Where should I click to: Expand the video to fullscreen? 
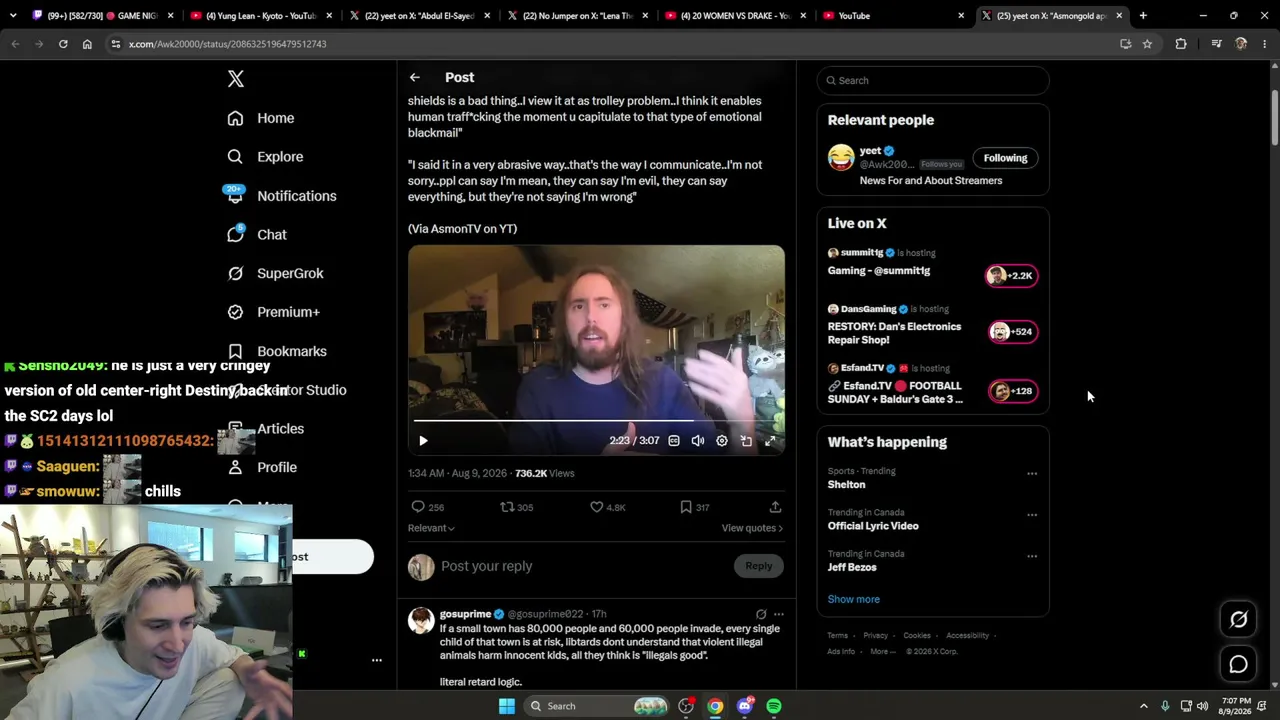pos(770,440)
